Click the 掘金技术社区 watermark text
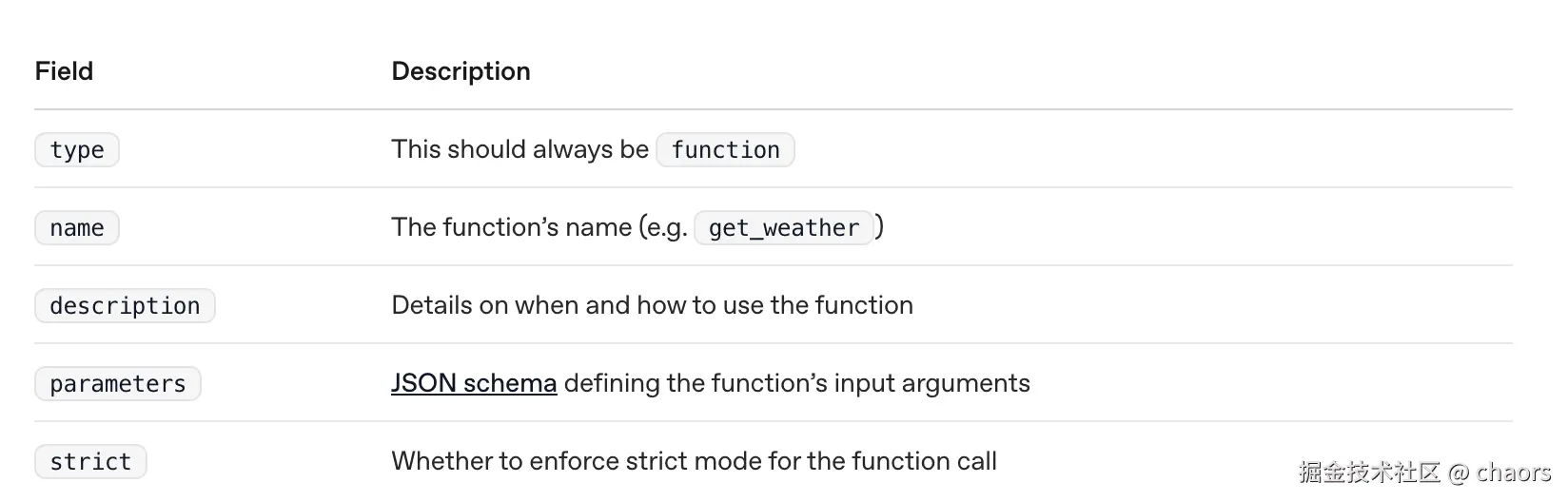 coord(1369,473)
